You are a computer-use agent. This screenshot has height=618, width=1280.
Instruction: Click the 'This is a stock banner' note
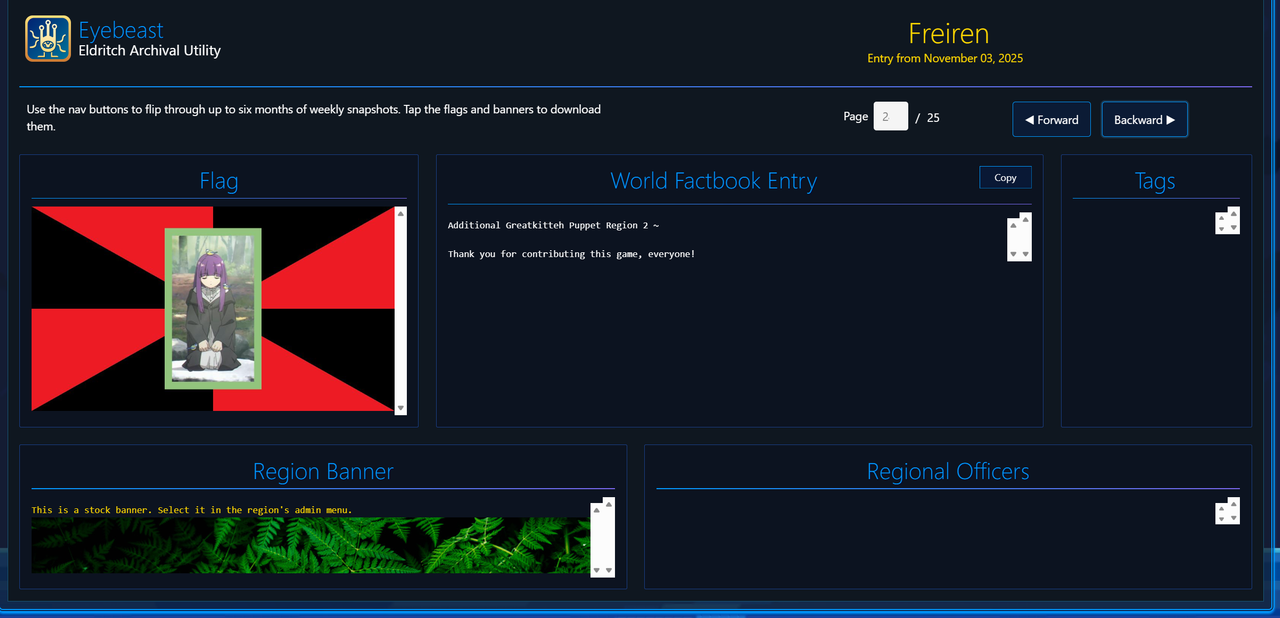click(192, 510)
